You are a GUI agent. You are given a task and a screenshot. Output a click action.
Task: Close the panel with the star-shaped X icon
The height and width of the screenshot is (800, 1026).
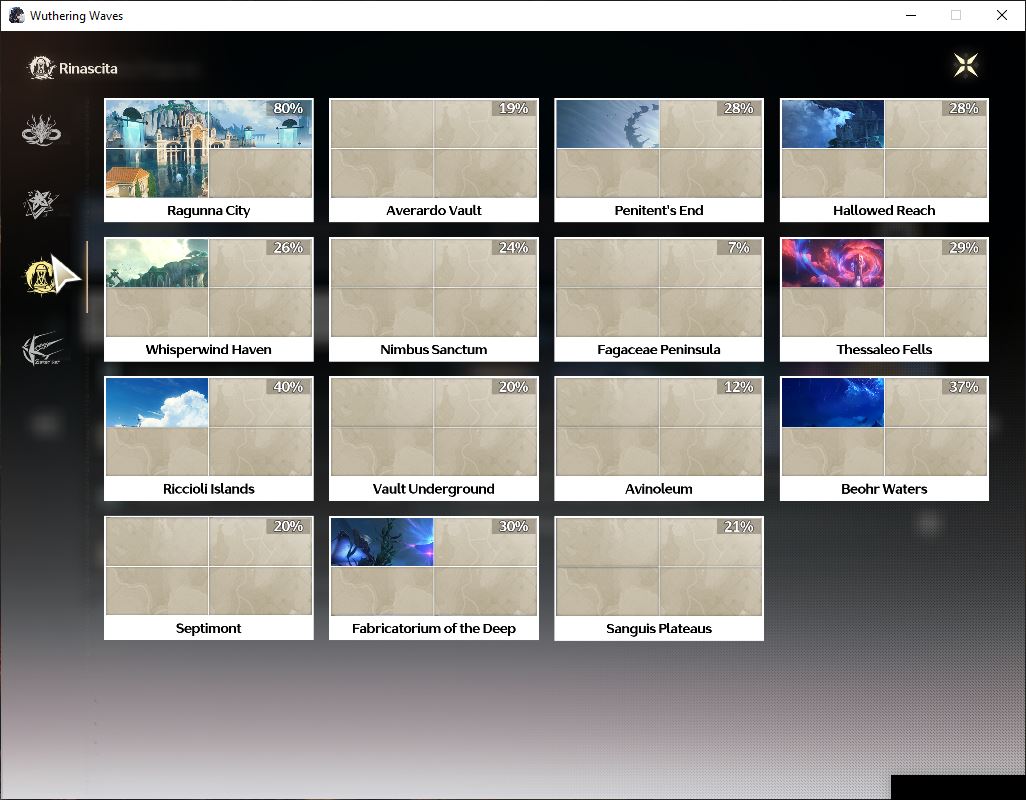click(x=965, y=65)
